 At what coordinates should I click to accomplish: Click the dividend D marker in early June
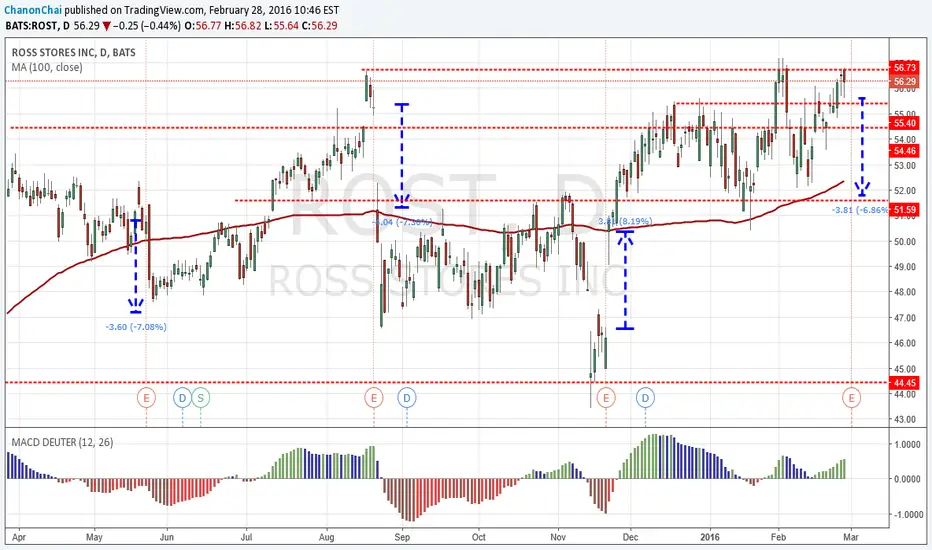(x=182, y=397)
